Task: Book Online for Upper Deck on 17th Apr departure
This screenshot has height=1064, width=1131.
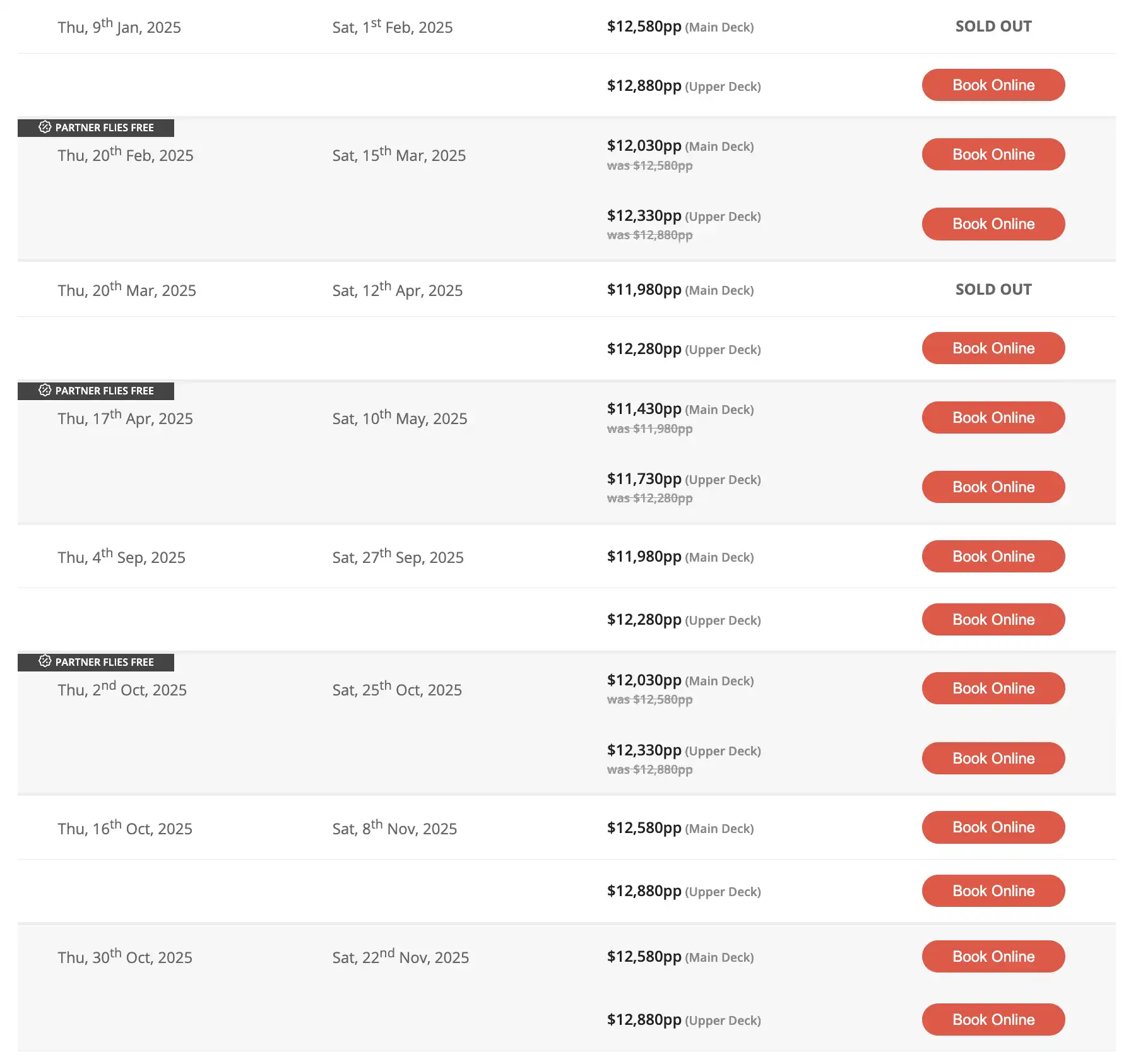Action: tap(993, 487)
